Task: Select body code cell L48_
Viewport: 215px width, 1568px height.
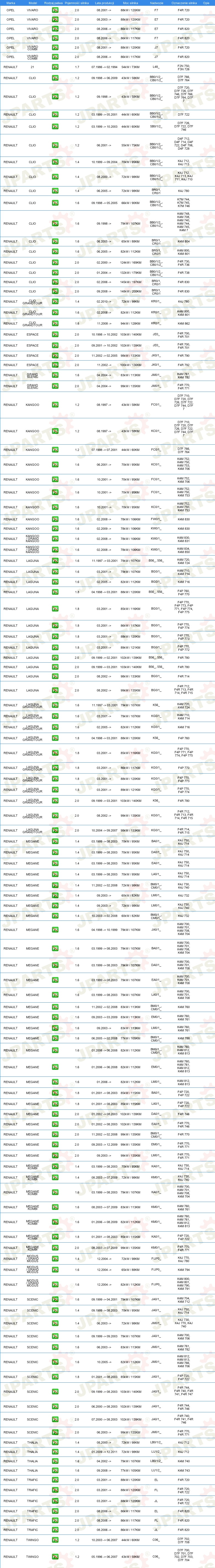Action: (156, 67)
